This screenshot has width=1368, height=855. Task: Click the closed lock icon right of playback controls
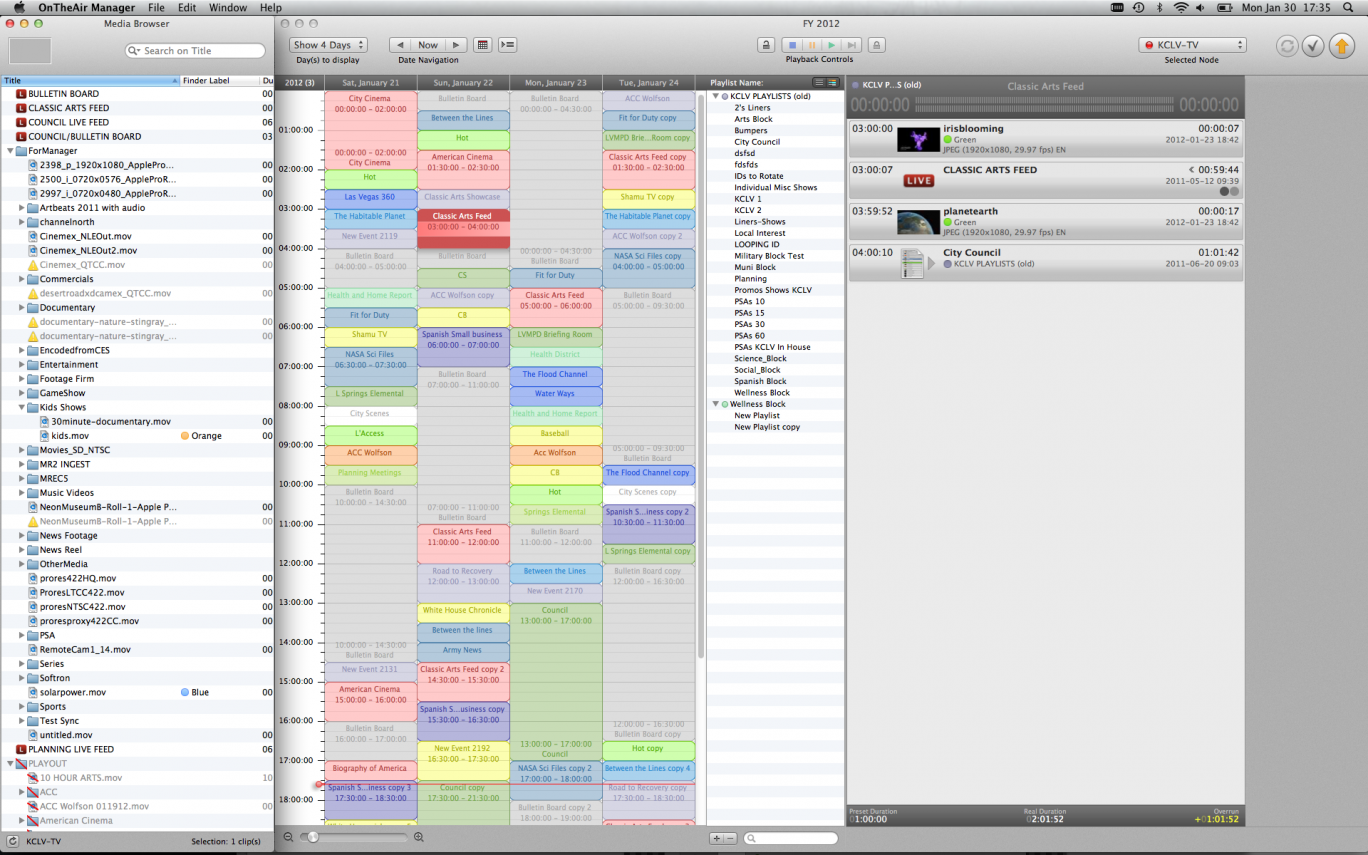pyautogui.click(x=875, y=45)
